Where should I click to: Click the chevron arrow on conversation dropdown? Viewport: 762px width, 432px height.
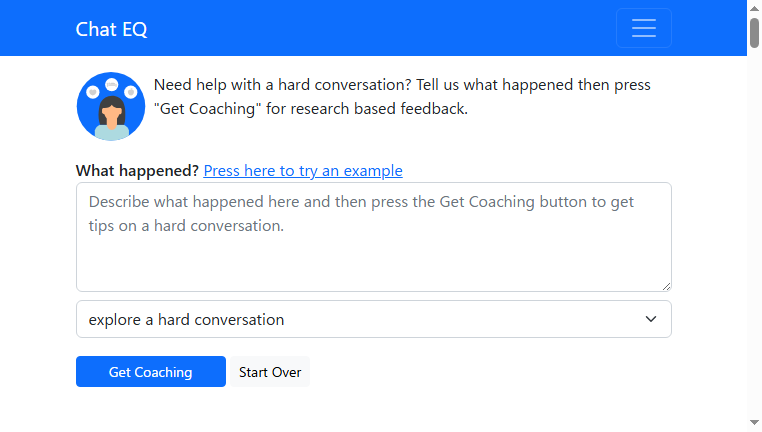(651, 319)
